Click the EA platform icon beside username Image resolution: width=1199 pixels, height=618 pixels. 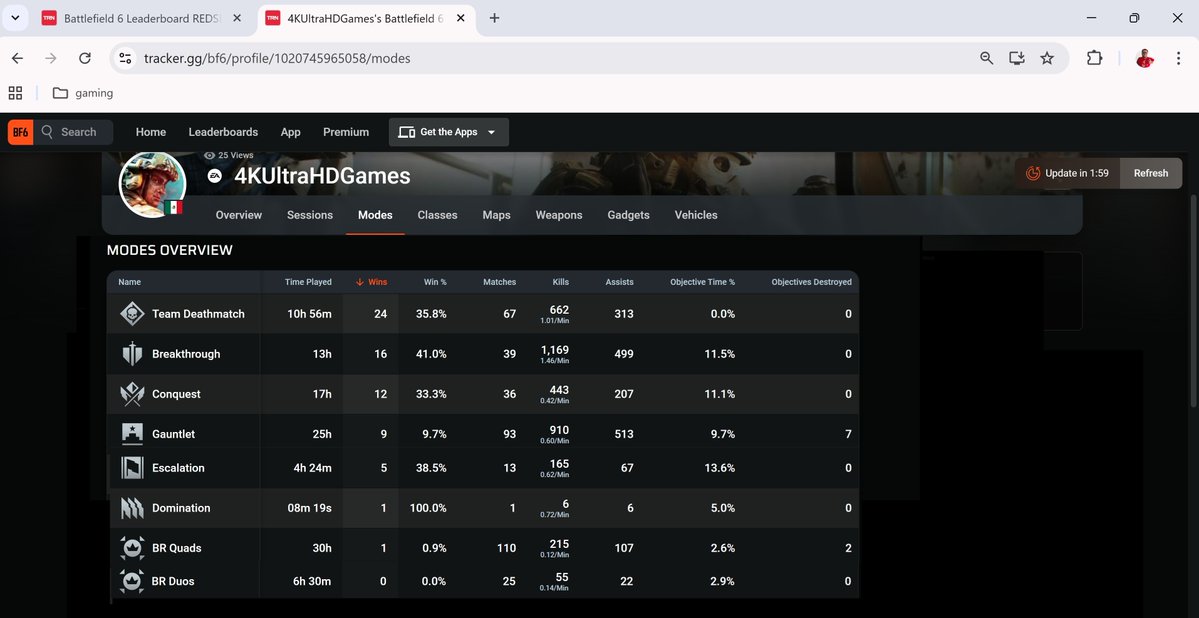[x=216, y=176]
